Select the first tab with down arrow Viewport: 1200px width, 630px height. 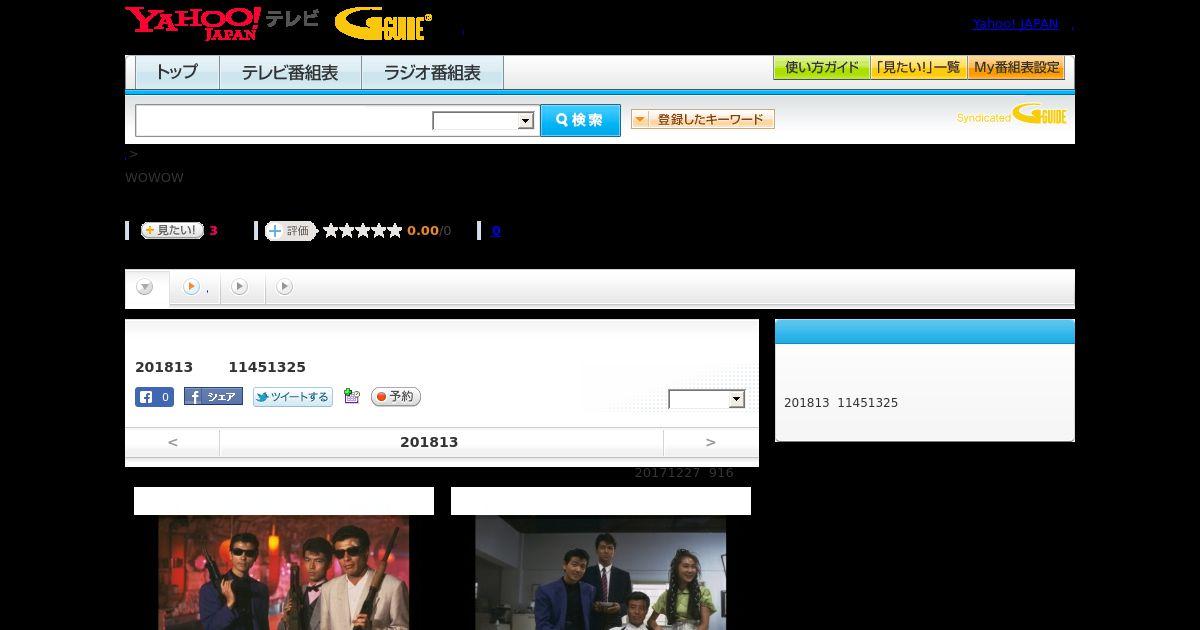point(146,288)
